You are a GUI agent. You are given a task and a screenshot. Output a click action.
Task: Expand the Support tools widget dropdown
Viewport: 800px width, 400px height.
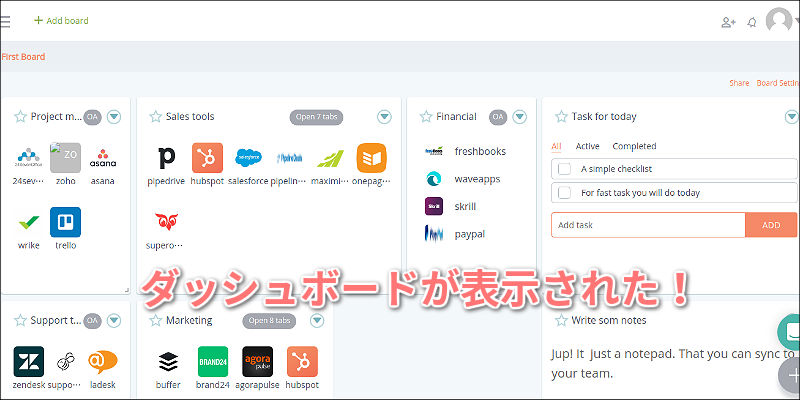click(114, 320)
